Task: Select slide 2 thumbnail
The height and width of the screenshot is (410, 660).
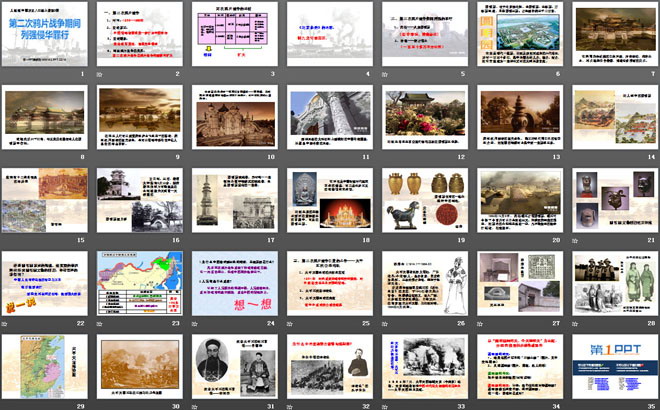Action: point(140,34)
